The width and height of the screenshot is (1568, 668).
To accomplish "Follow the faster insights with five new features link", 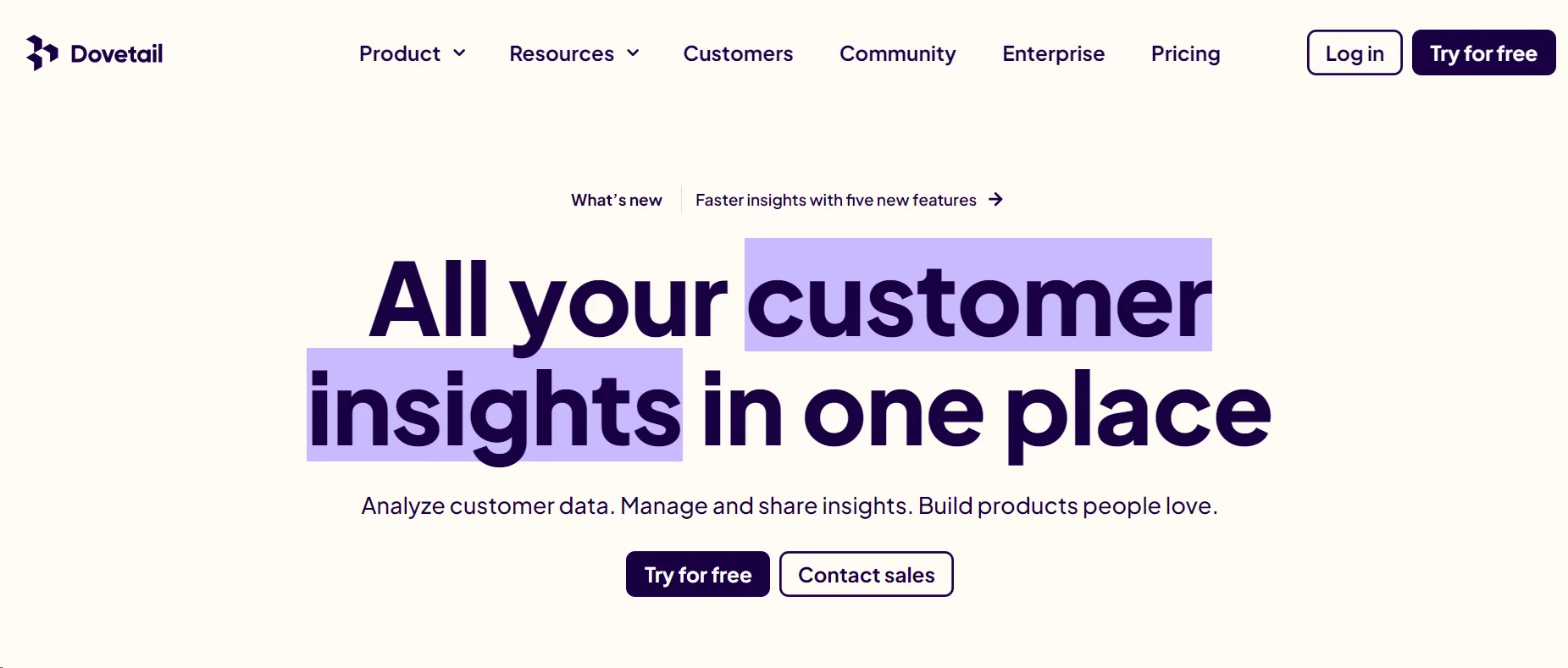I will [835, 200].
